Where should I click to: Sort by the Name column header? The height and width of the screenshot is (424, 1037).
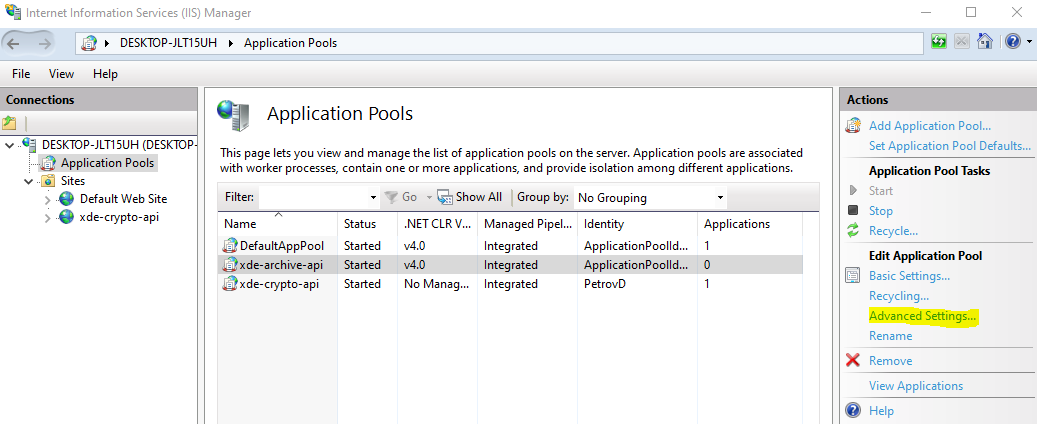pyautogui.click(x=240, y=224)
